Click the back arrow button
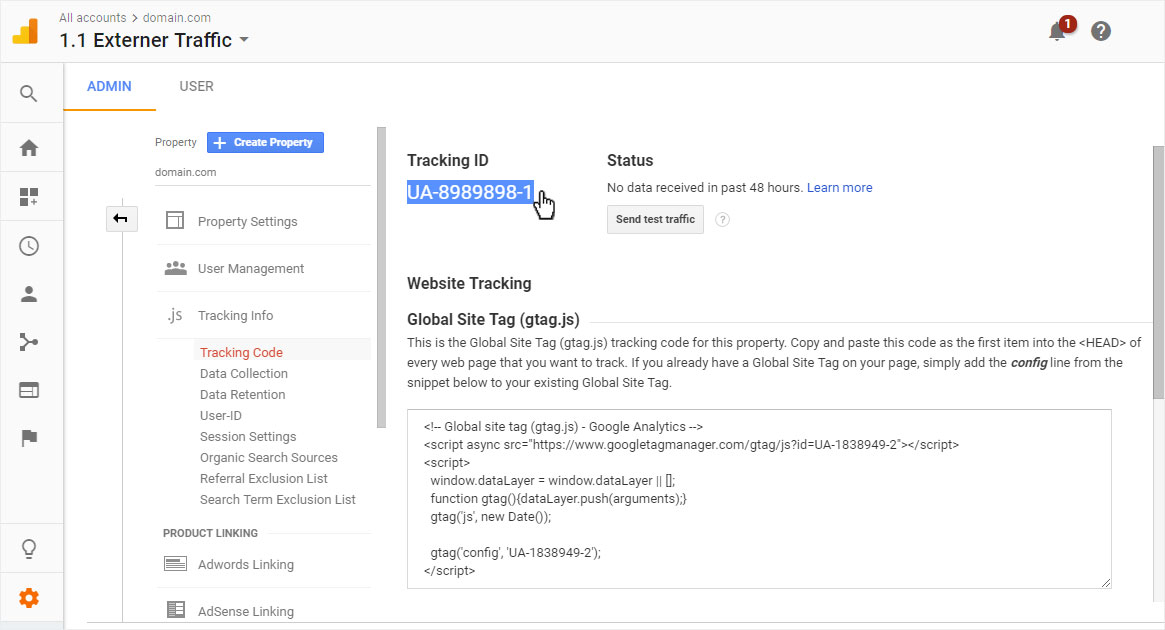This screenshot has width=1165, height=630. 121,218
